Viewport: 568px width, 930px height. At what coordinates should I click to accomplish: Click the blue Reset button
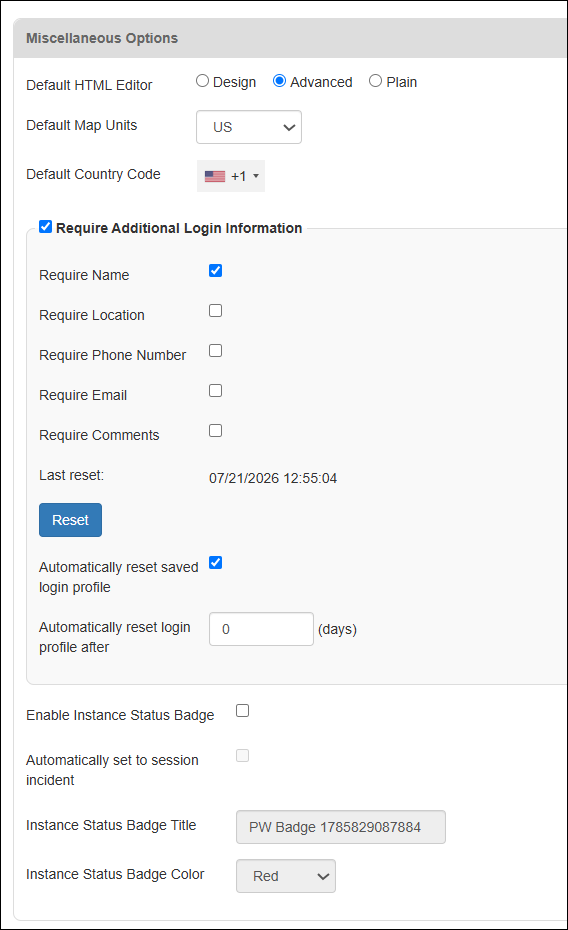click(71, 520)
